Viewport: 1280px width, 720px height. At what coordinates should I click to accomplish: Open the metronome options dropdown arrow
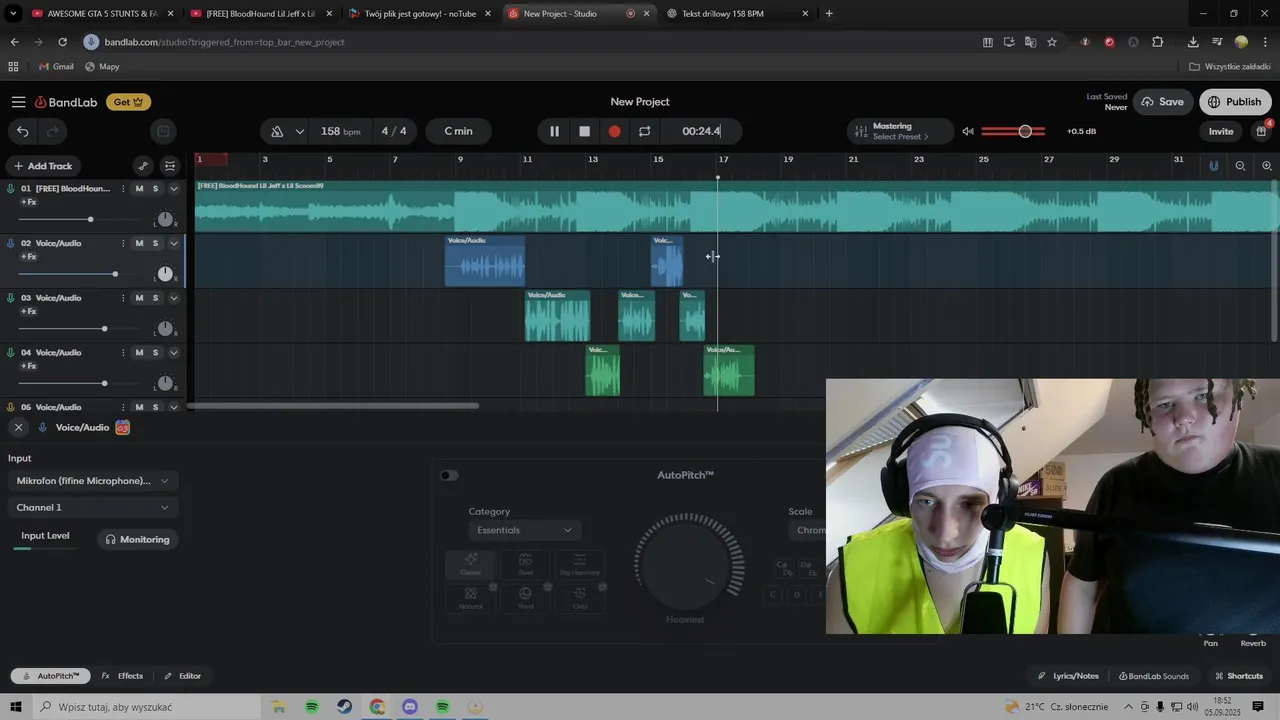pos(299,131)
